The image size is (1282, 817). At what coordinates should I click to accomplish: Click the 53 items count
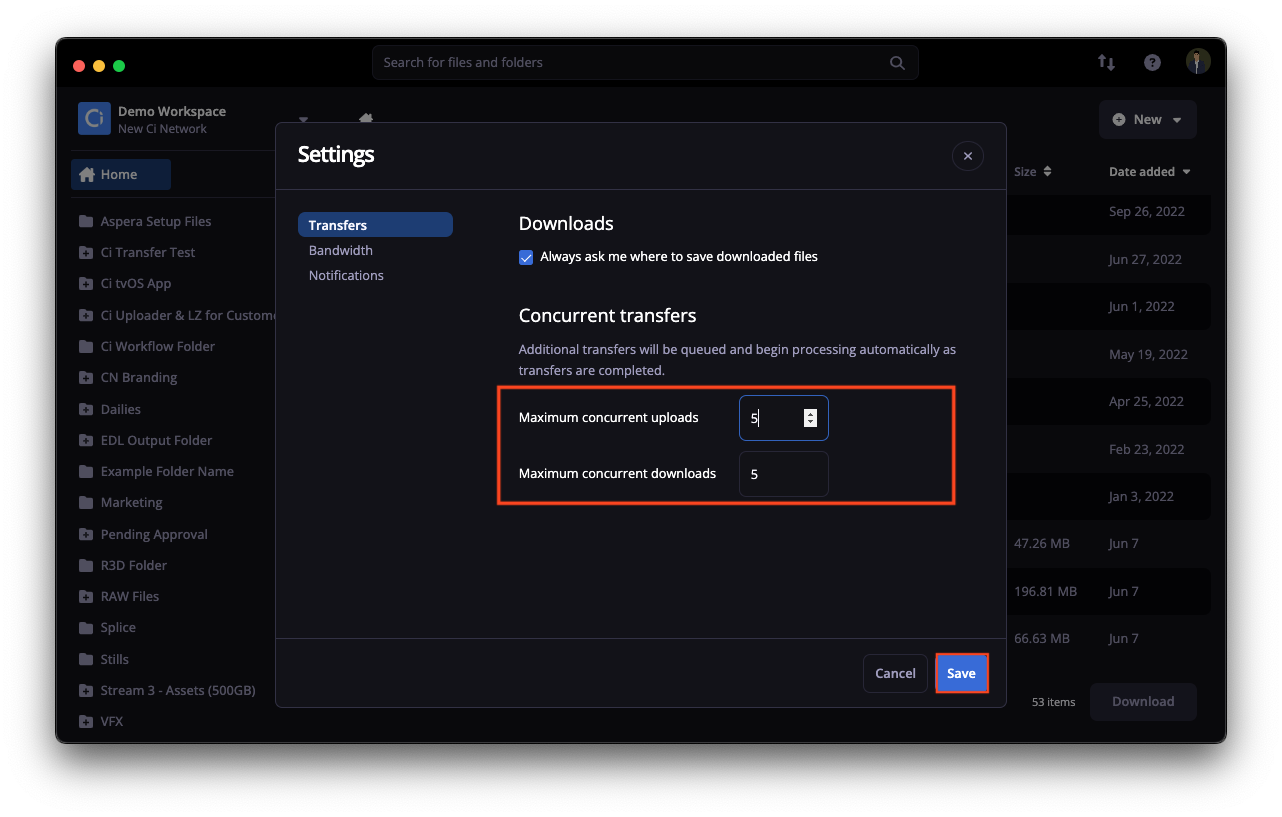[1054, 702]
